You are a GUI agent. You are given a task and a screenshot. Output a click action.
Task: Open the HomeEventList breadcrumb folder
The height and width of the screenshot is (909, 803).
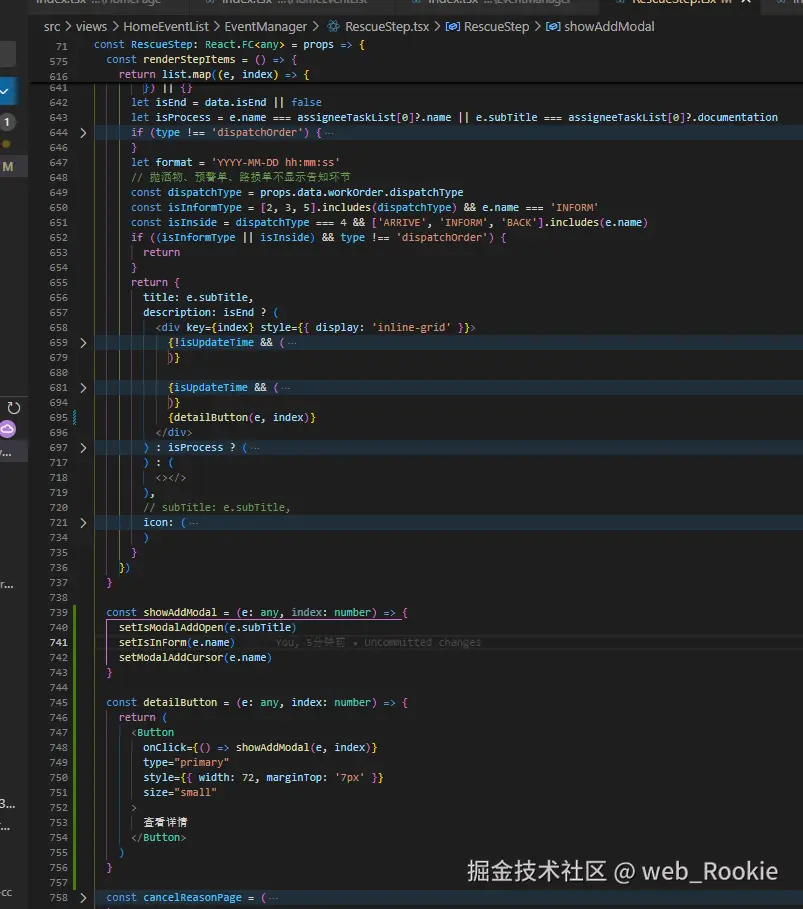[x=167, y=27]
